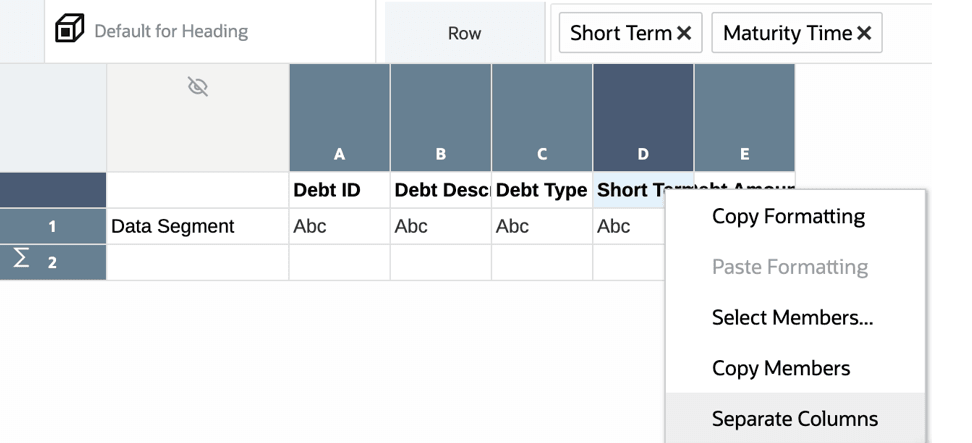Click the Data Segment cell

click(197, 227)
